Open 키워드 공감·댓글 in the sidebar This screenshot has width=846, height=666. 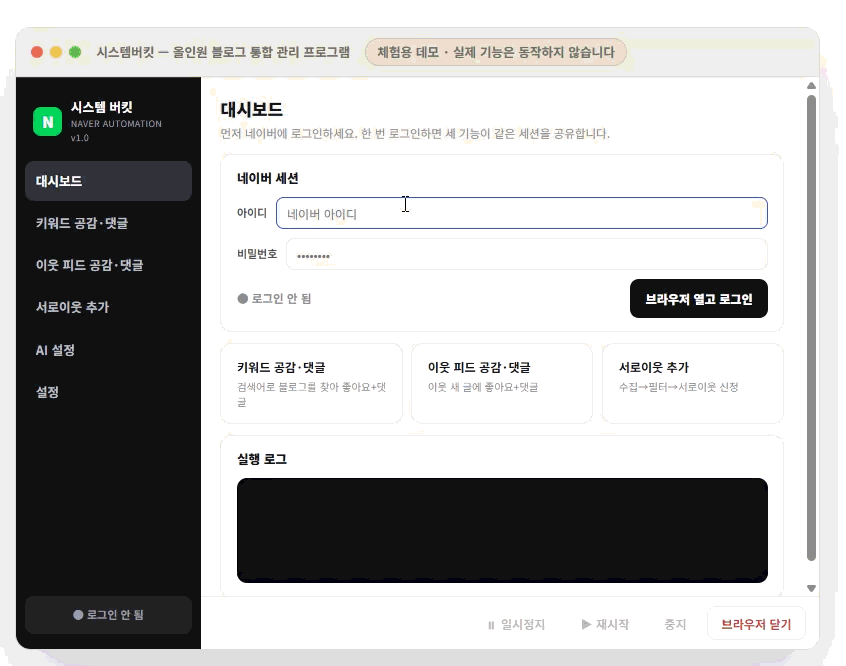108,223
